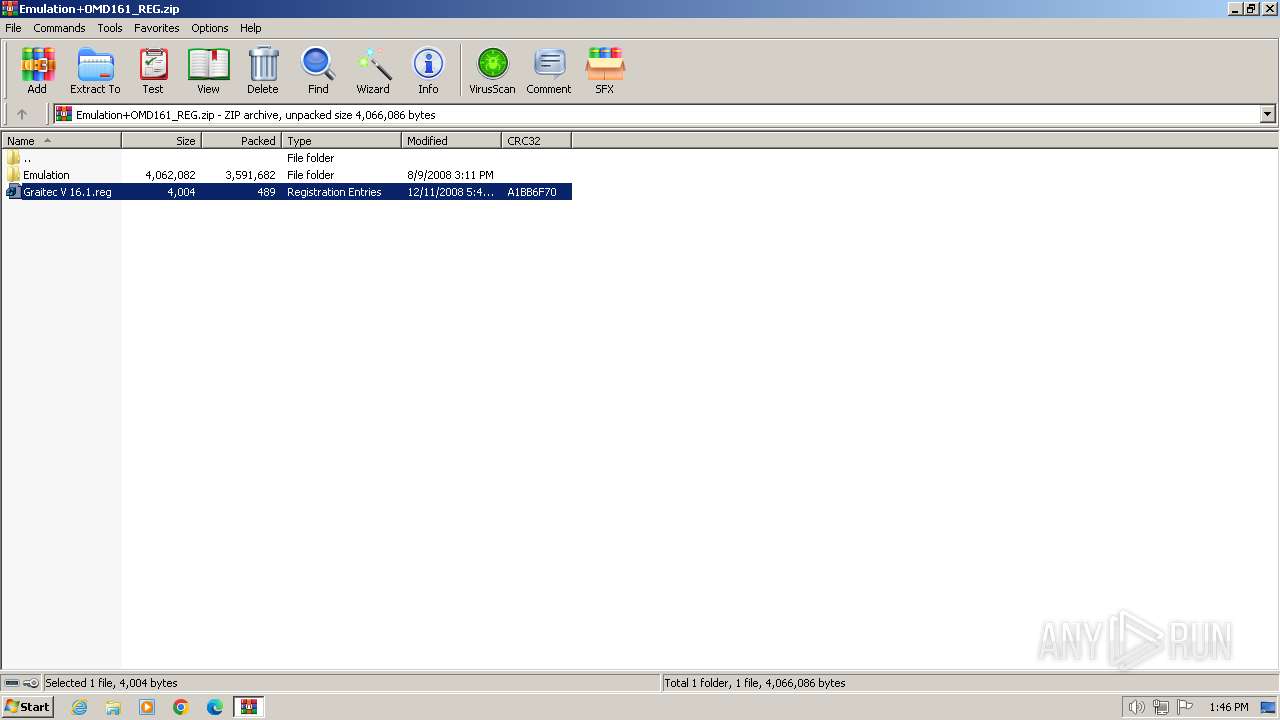Open the View file tool

[208, 71]
